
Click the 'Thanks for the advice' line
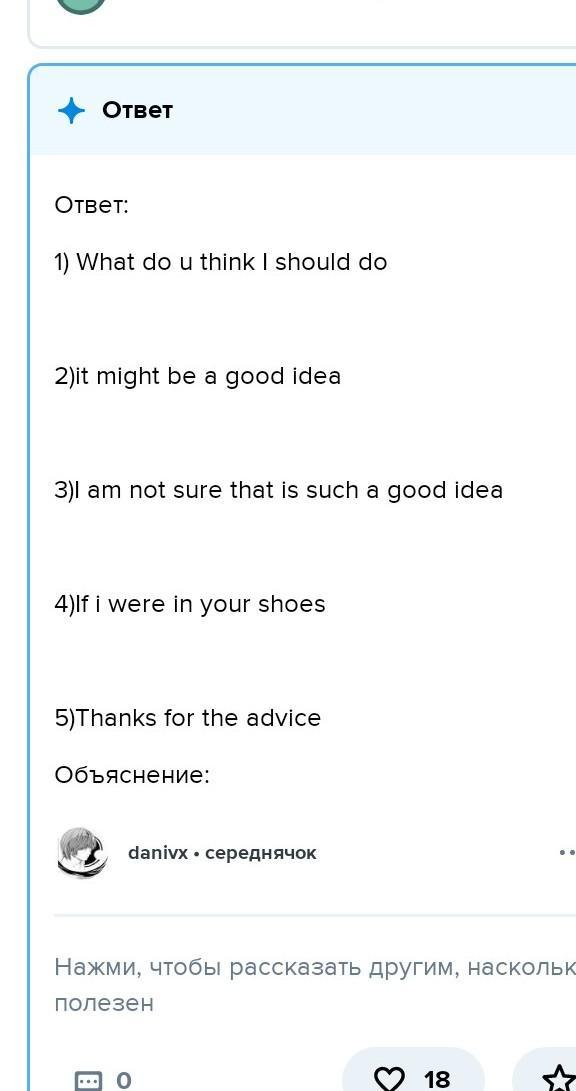pyautogui.click(x=188, y=718)
